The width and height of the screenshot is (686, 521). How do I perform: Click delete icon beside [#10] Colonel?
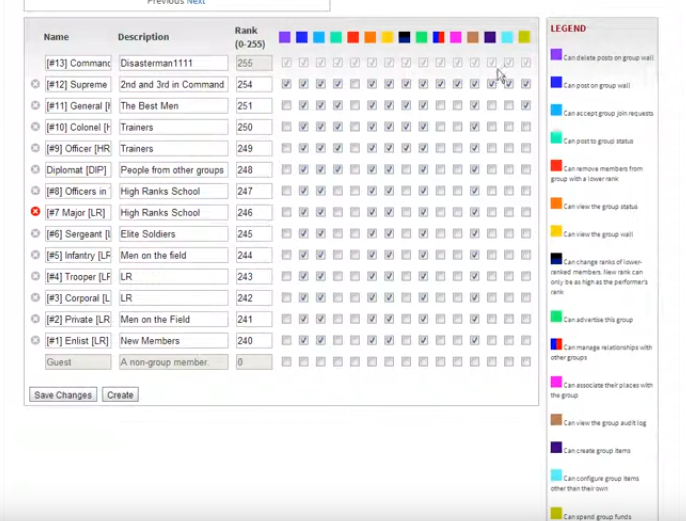(36, 127)
